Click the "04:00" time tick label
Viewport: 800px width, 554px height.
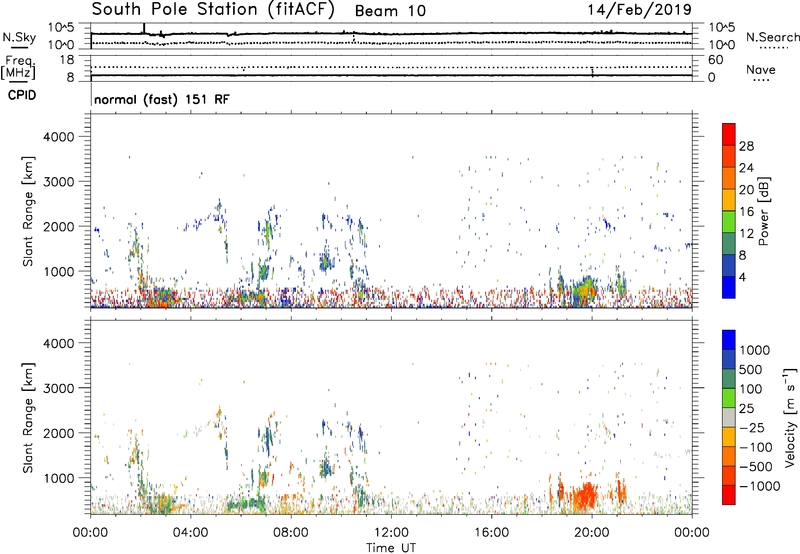click(x=190, y=533)
